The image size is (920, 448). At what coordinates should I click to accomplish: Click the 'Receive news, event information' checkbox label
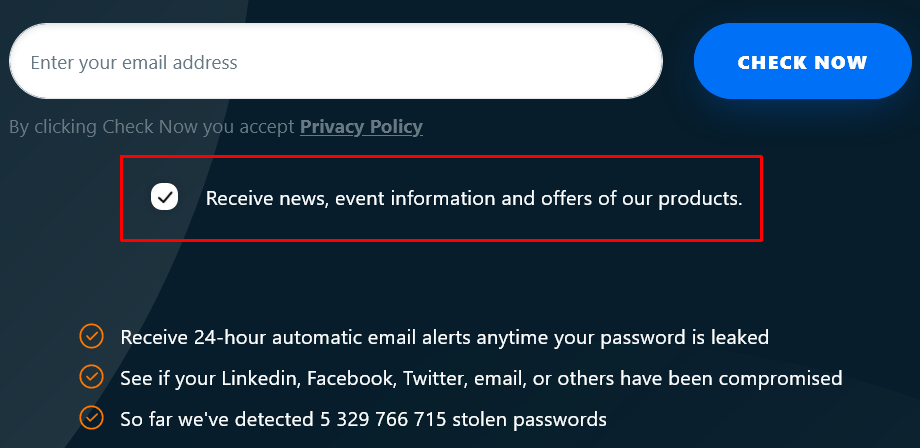[473, 198]
